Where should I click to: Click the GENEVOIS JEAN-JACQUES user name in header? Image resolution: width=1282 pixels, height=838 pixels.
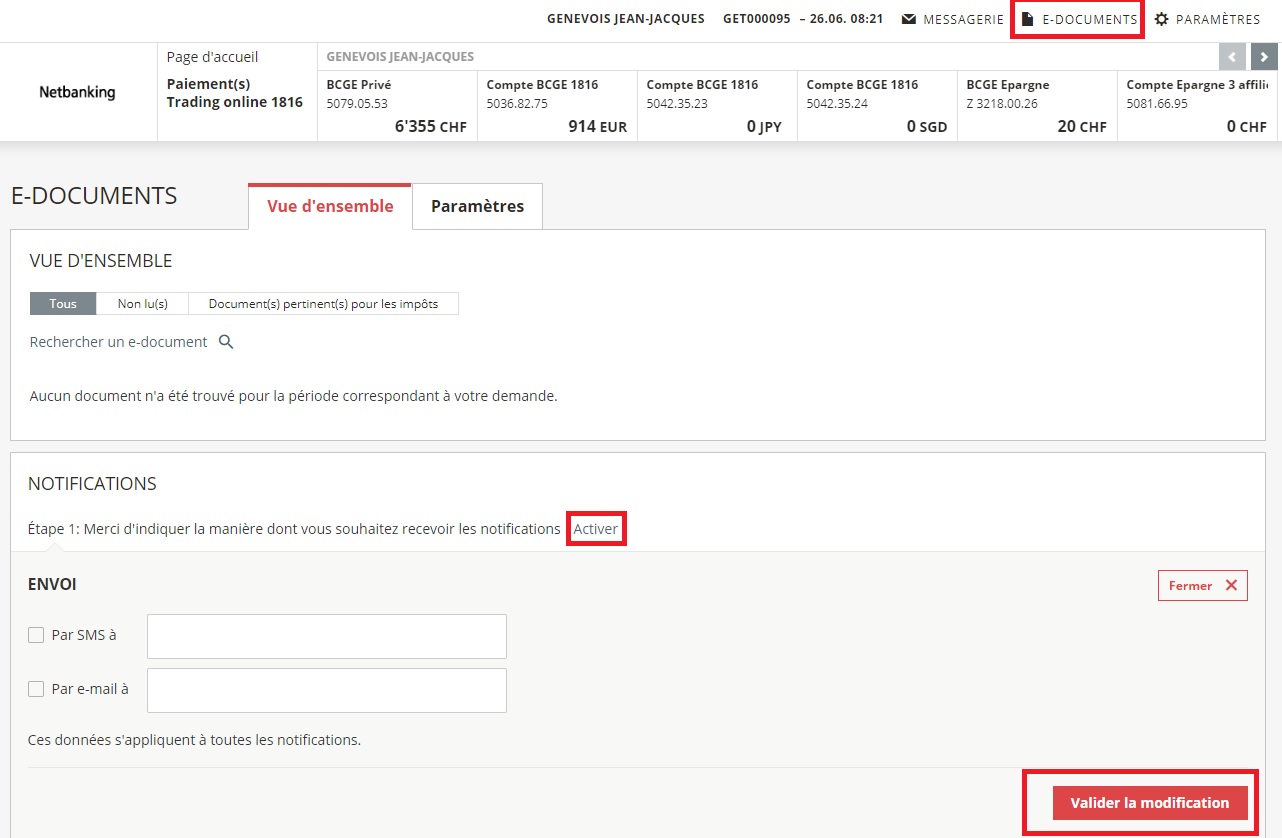626,19
